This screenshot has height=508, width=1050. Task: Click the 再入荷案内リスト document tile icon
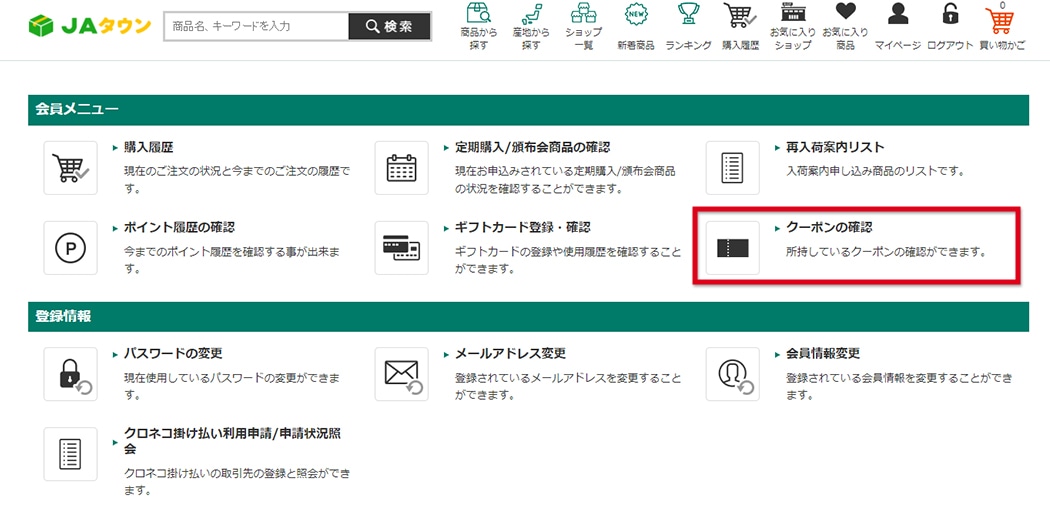733,168
